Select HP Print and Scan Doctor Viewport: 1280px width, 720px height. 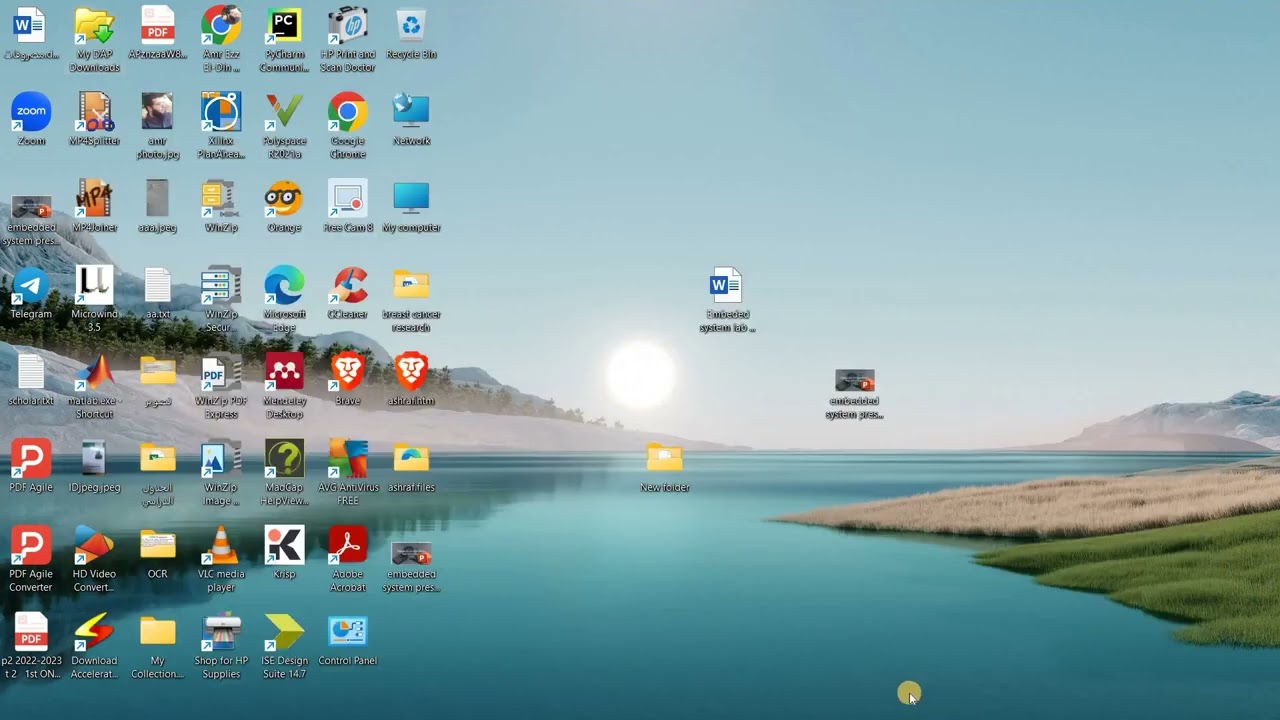[348, 40]
